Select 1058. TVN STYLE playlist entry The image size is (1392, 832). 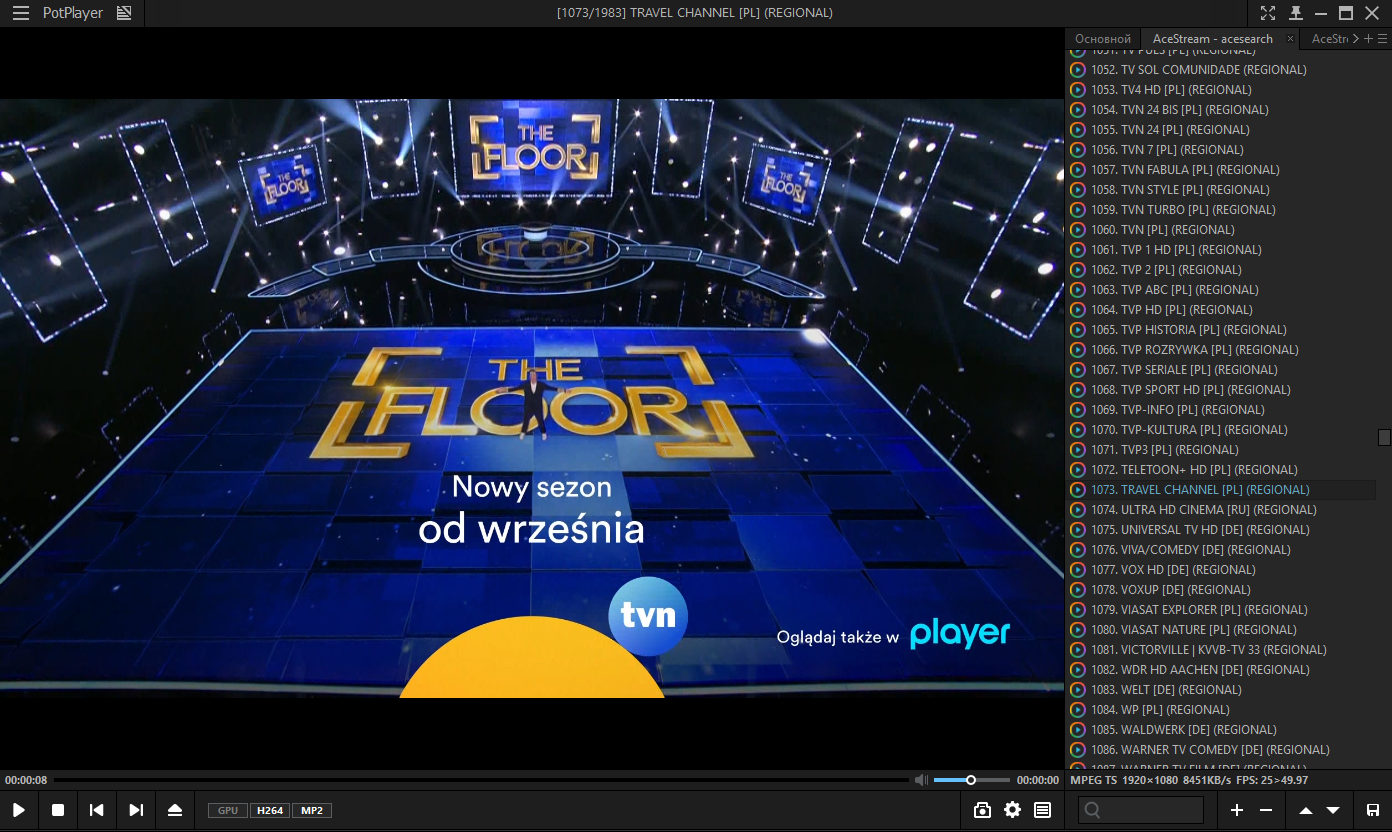1221,190
